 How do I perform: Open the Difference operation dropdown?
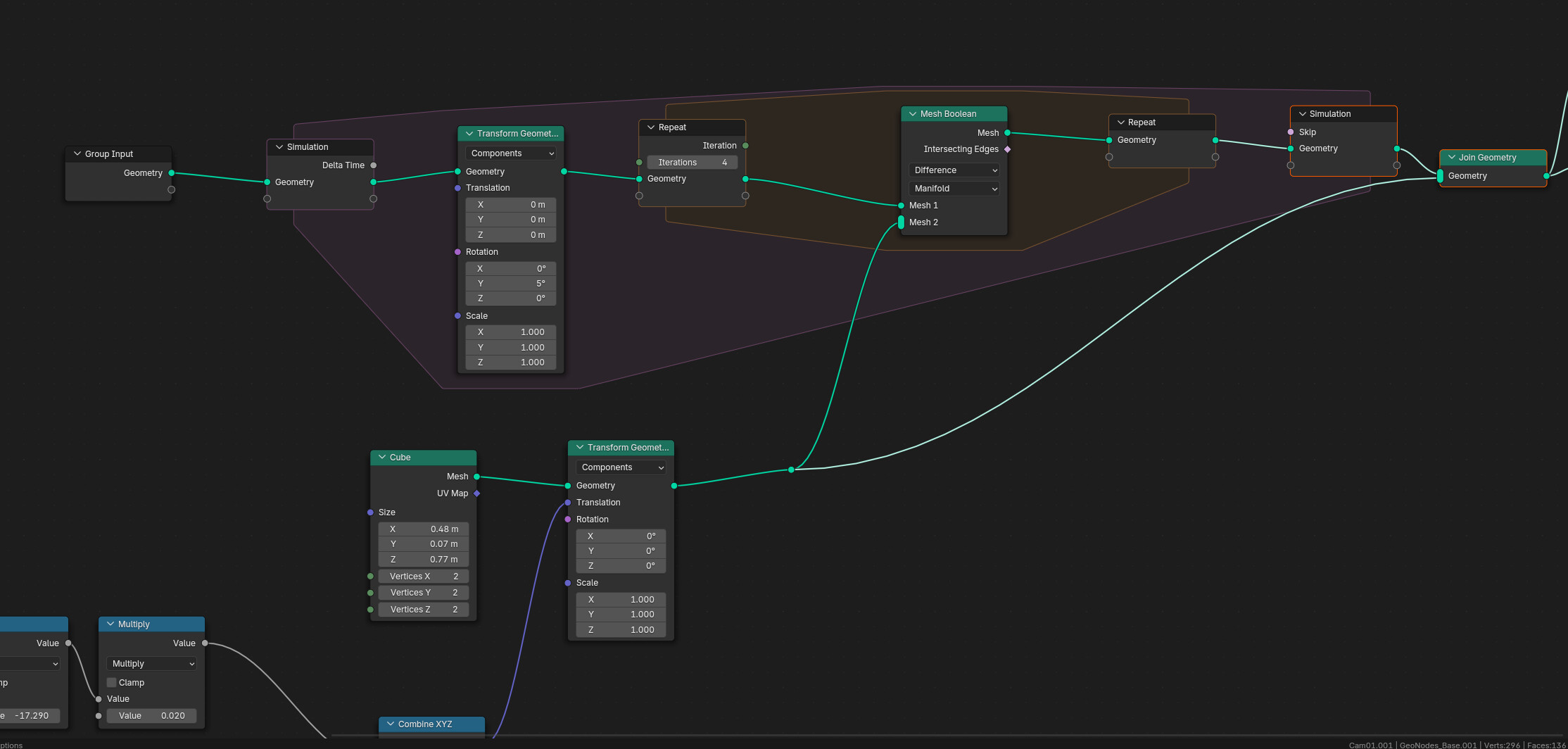click(x=954, y=170)
